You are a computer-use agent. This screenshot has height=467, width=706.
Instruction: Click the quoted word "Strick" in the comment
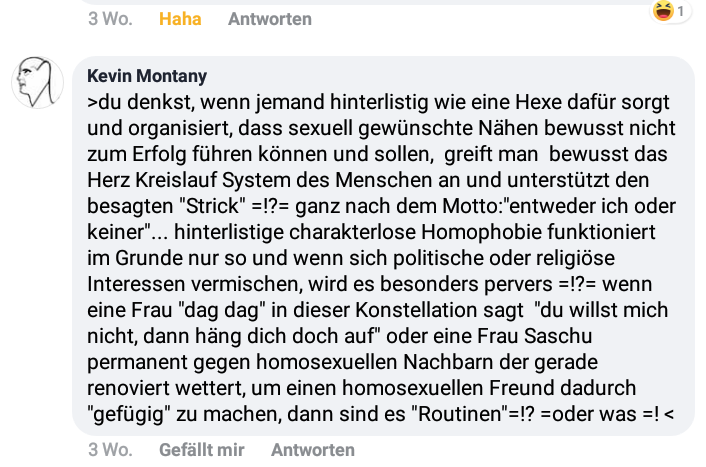(x=213, y=206)
